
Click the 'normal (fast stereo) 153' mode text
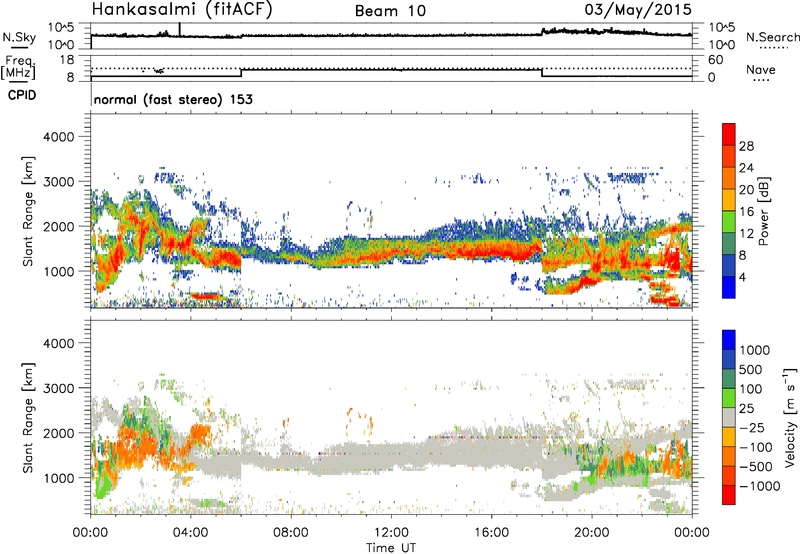coord(173,99)
